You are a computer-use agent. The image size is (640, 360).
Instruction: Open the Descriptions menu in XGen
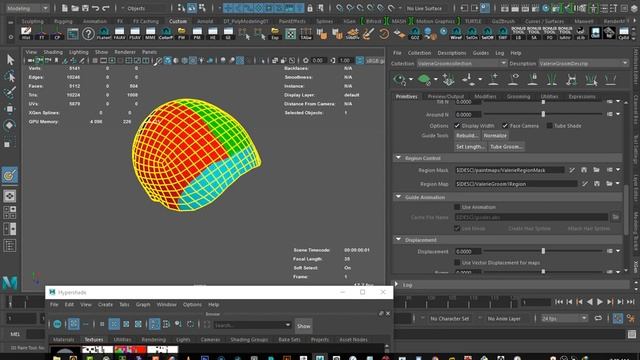point(451,53)
